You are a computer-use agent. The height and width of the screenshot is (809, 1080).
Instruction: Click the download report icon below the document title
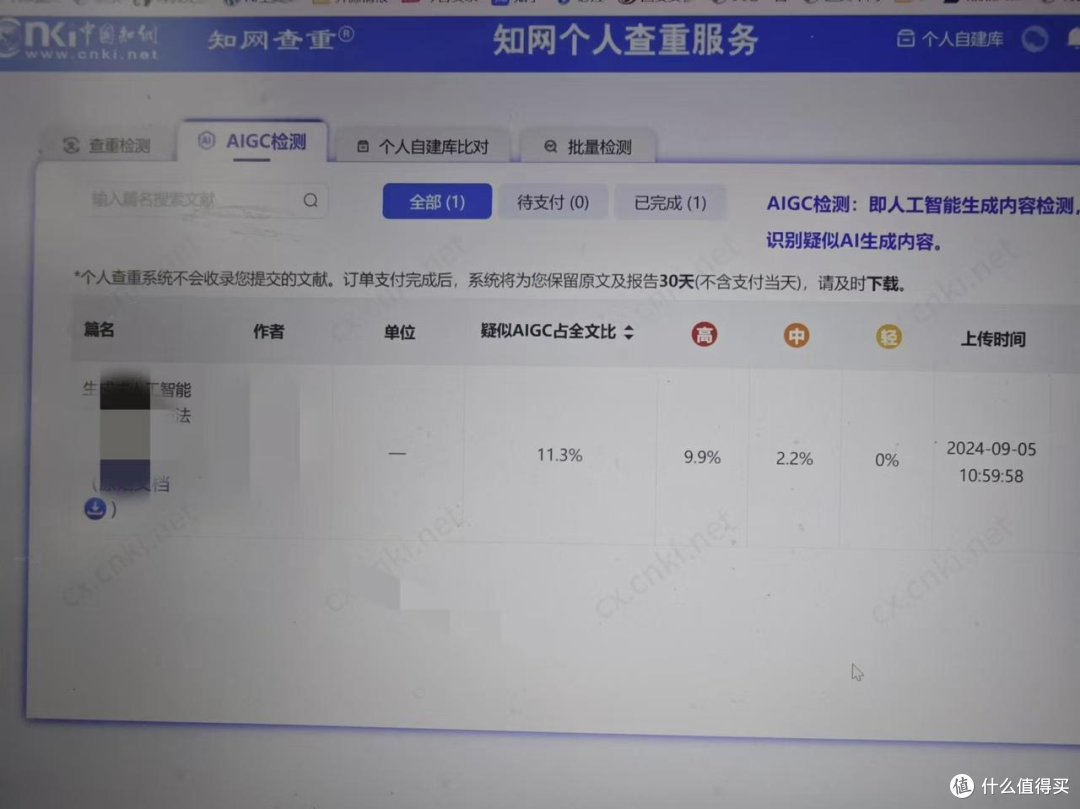point(94,508)
